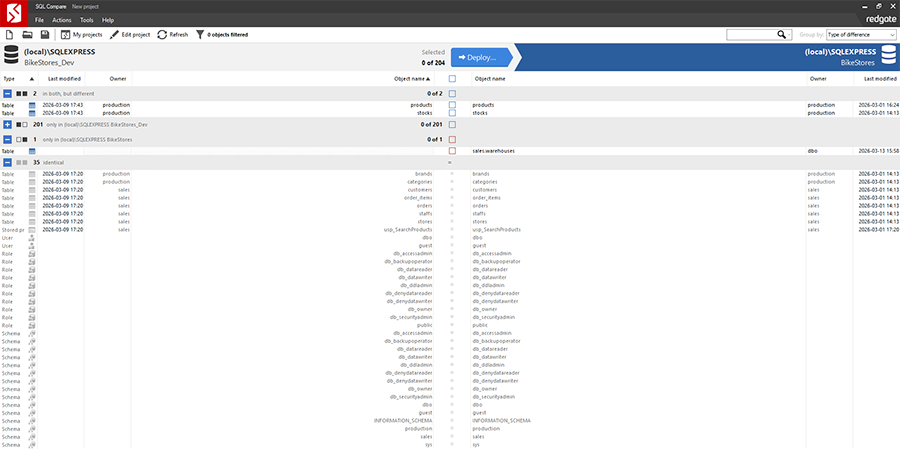The image size is (900, 458).
Task: Click the Save project disk icon
Action: (43, 34)
